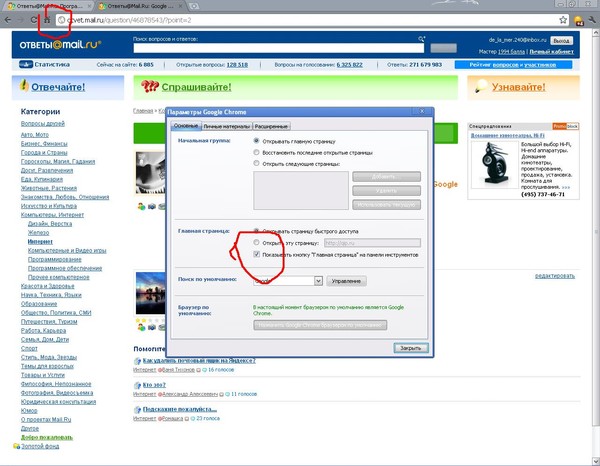
Task: Click the red question marks icon
Action: [150, 86]
